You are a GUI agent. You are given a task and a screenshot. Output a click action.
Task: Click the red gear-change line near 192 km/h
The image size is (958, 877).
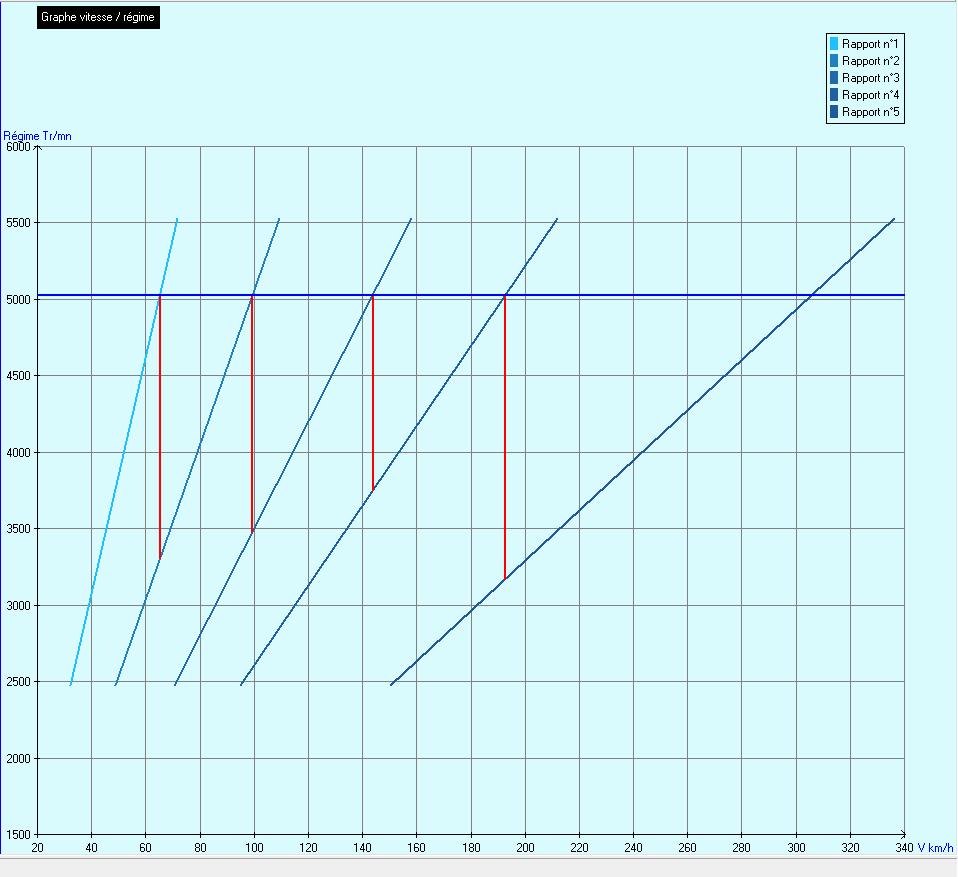[x=505, y=438]
